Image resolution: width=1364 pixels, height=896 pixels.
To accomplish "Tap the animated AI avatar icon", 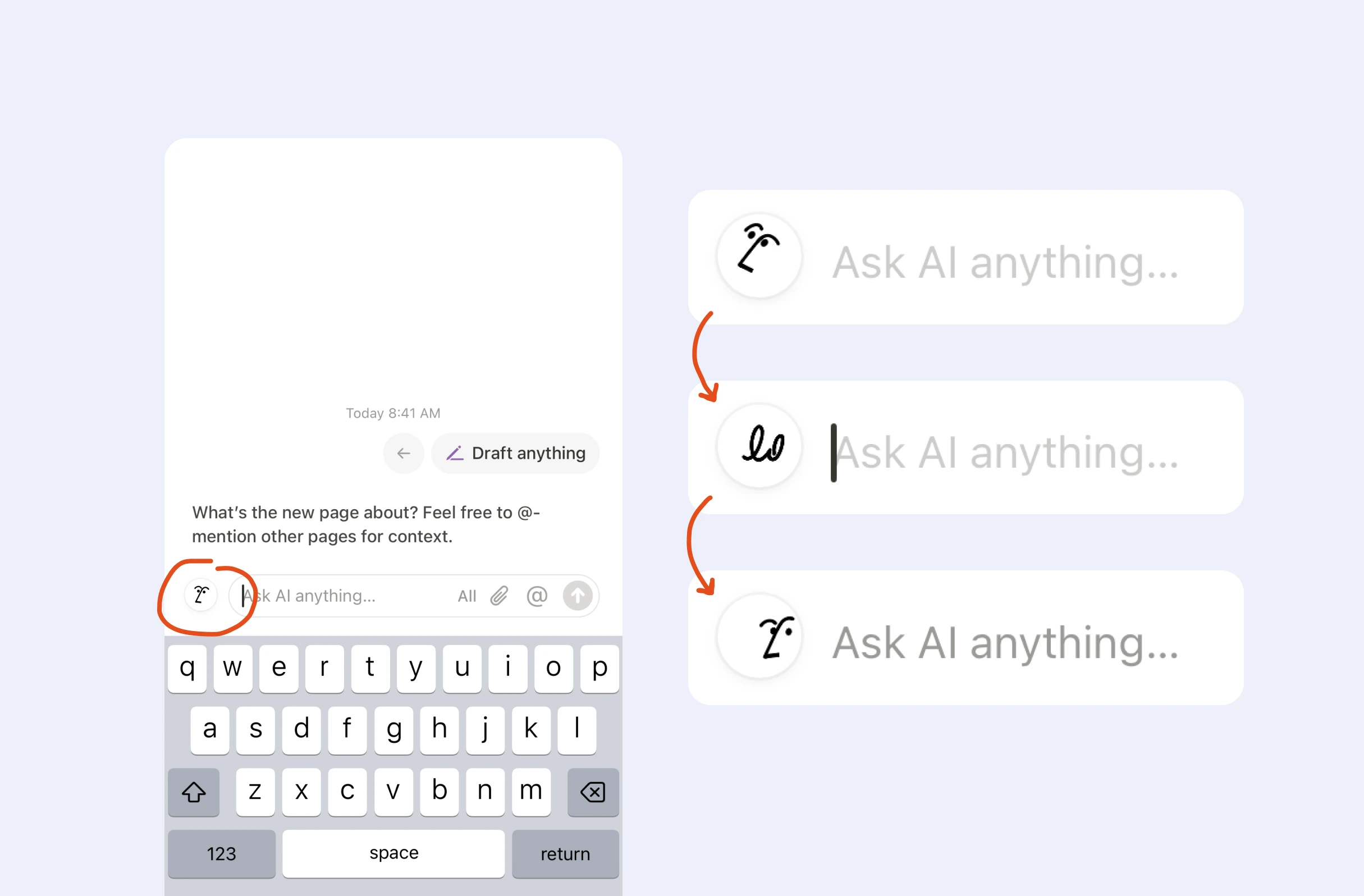I will (x=200, y=595).
